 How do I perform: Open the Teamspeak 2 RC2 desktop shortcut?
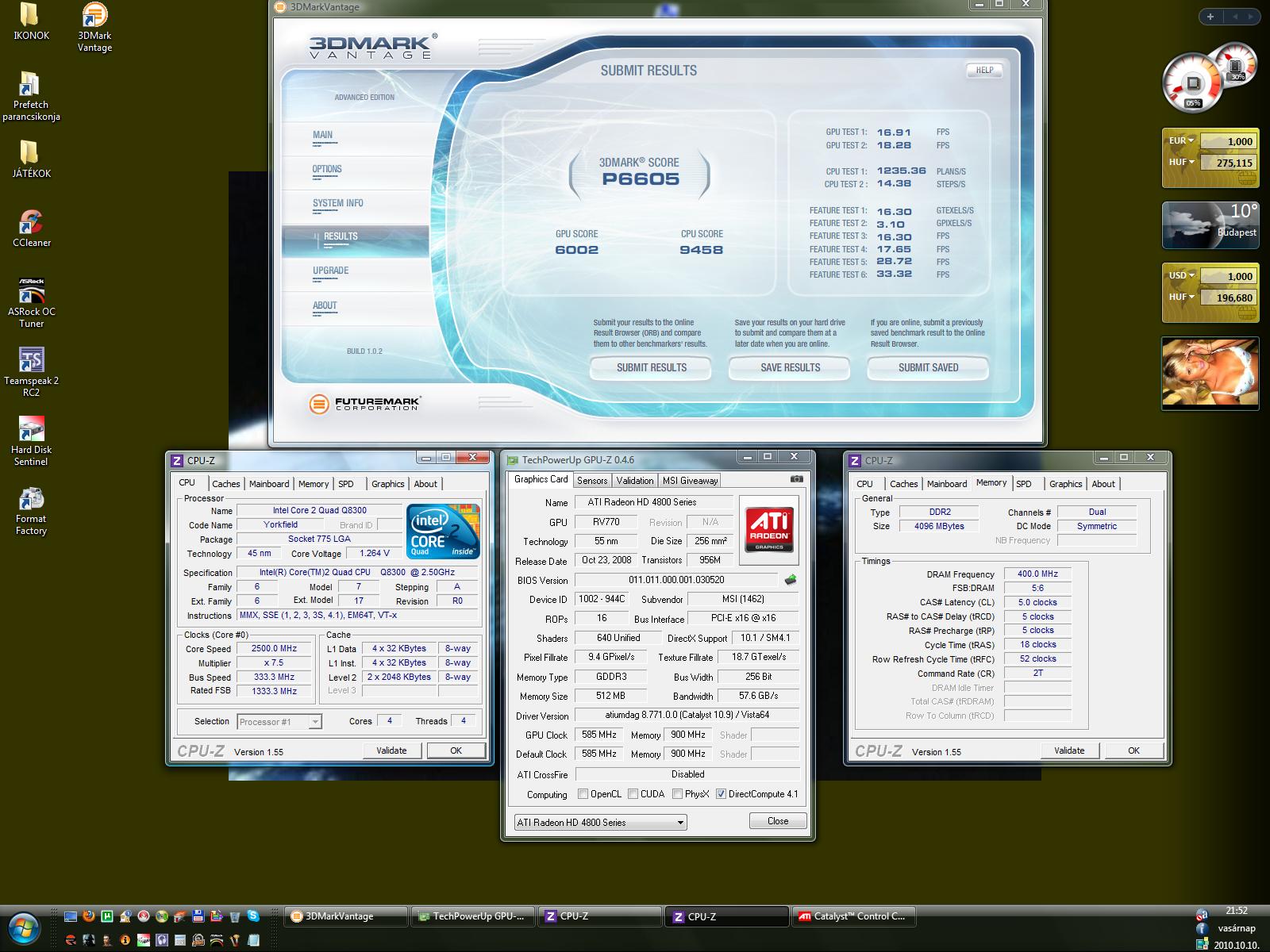coord(31,372)
